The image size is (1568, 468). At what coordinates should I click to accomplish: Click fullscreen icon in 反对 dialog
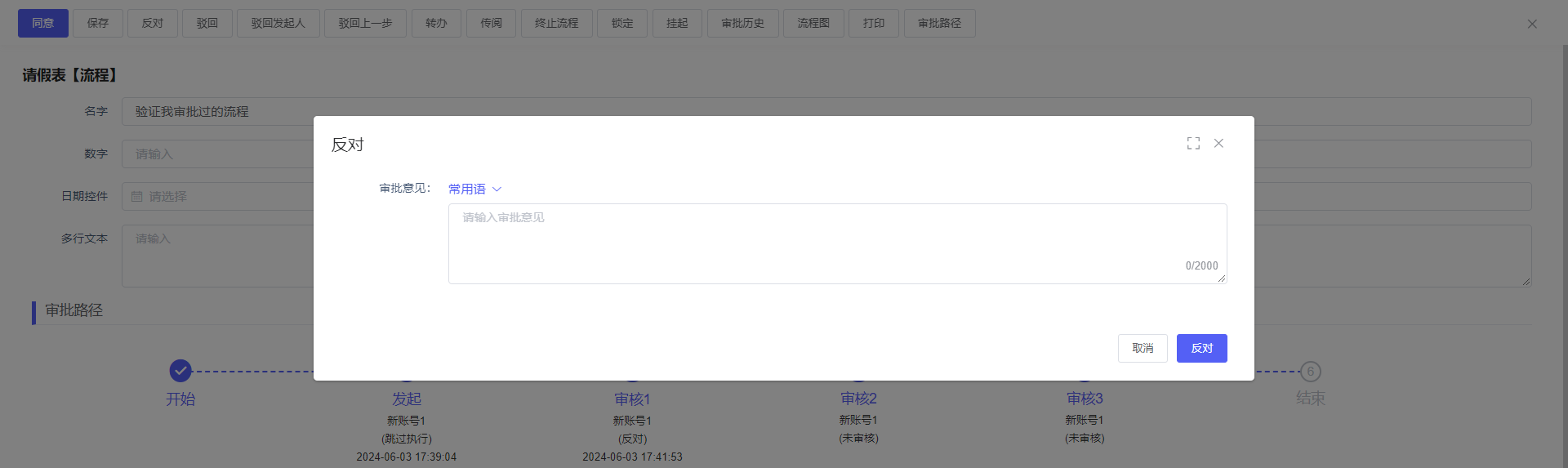click(x=1193, y=144)
